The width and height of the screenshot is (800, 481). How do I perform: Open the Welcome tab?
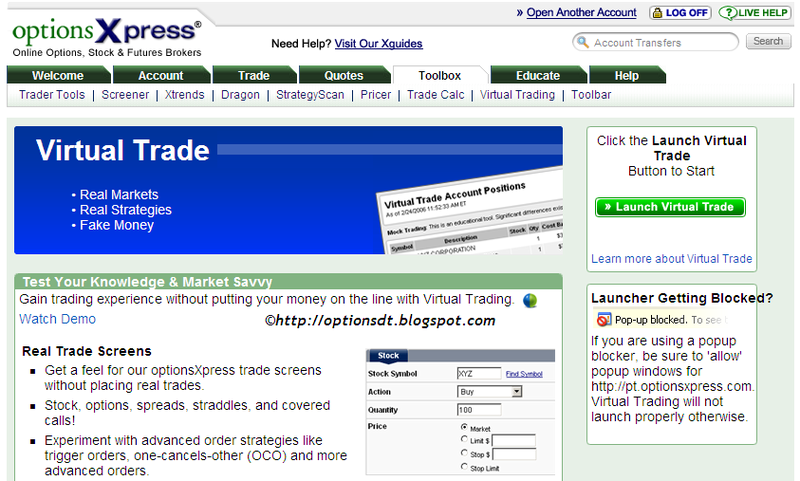tap(58, 75)
